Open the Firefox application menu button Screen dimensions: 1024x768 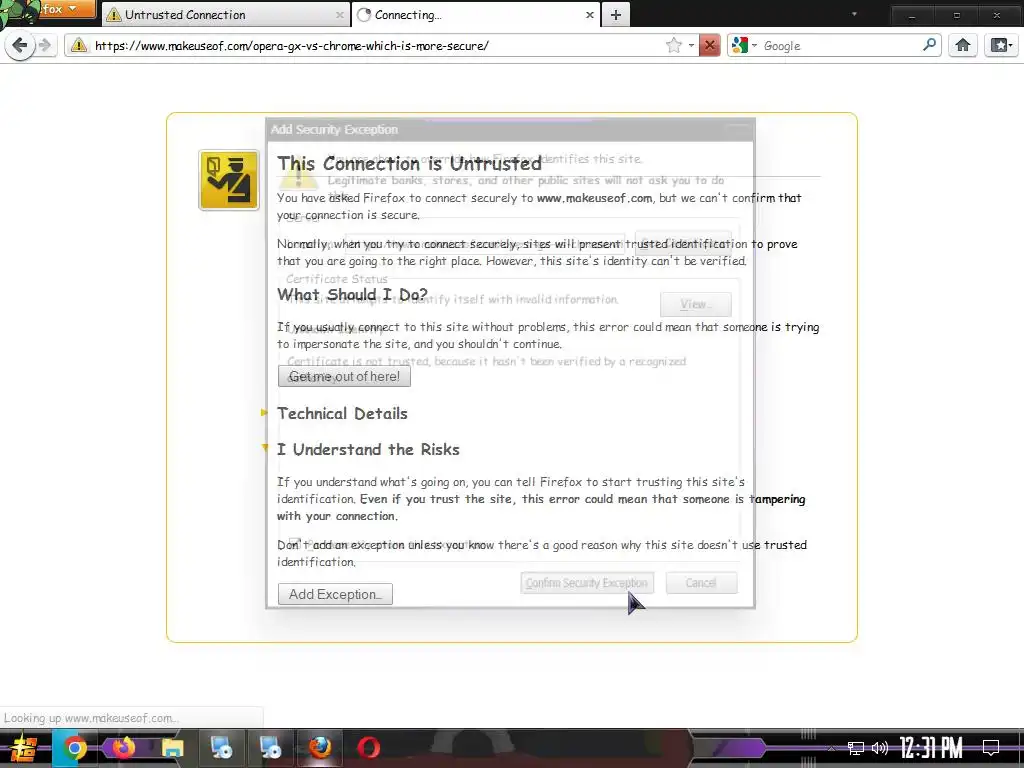pyautogui.click(x=59, y=9)
